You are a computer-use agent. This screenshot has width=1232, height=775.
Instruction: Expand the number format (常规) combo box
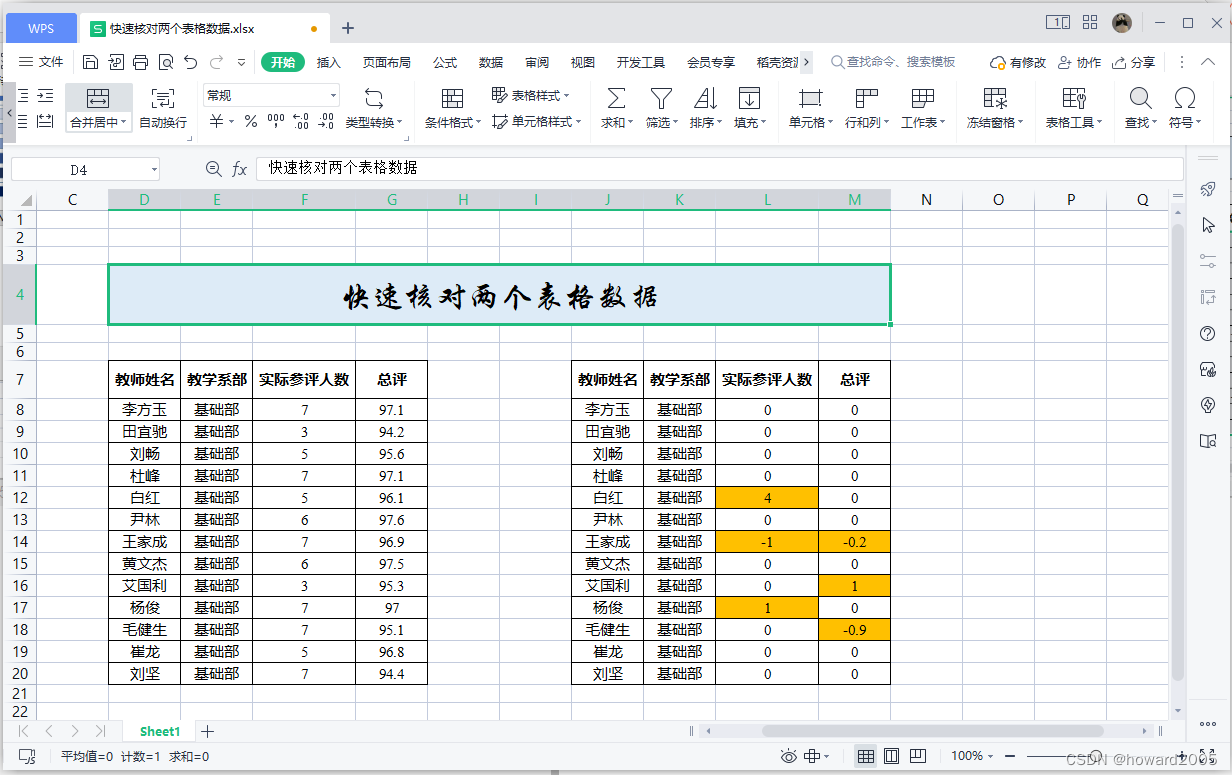(333, 96)
